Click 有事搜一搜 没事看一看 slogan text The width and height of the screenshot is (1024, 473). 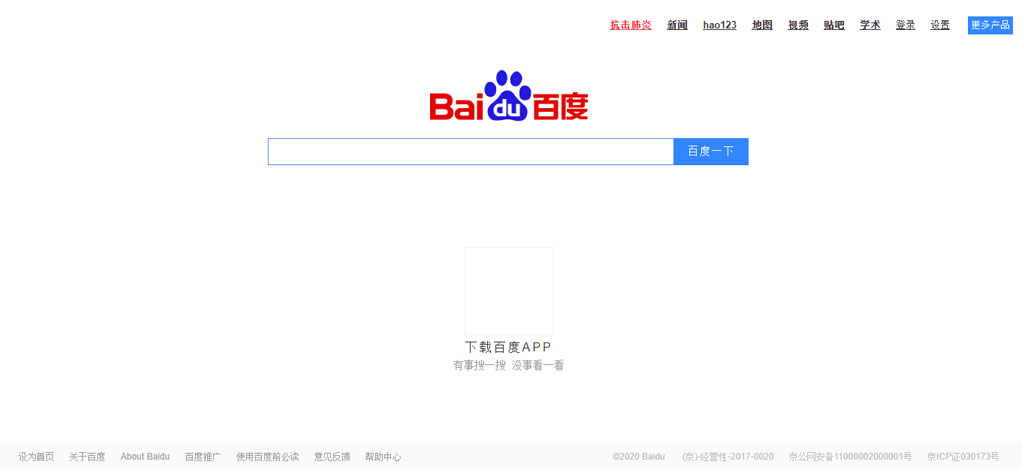(509, 366)
